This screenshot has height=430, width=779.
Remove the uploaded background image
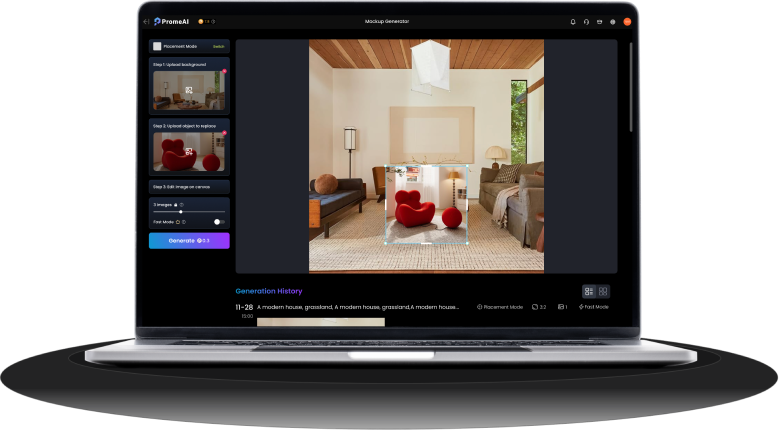pyautogui.click(x=225, y=71)
